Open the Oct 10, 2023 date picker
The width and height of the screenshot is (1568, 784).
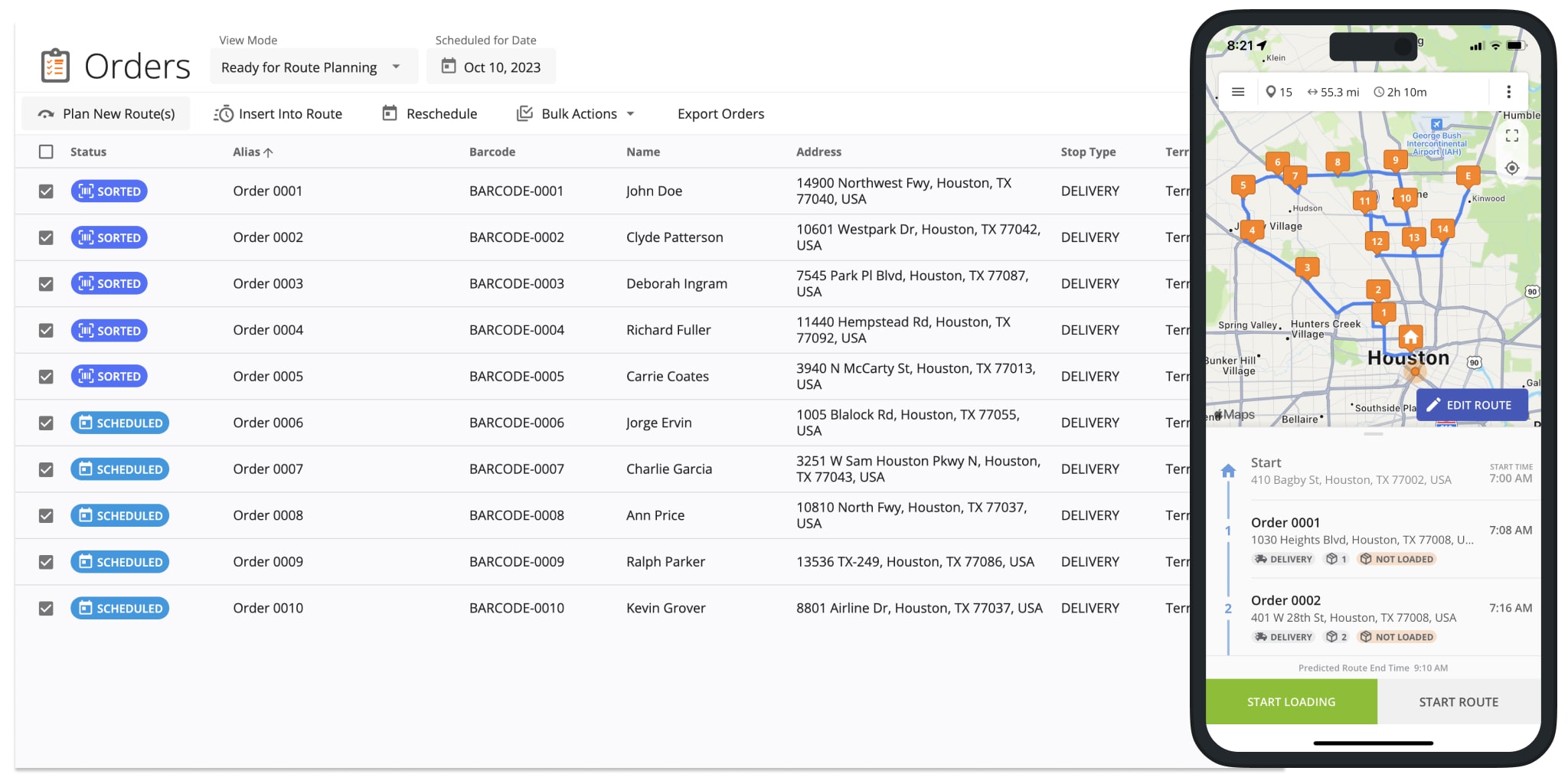491,67
